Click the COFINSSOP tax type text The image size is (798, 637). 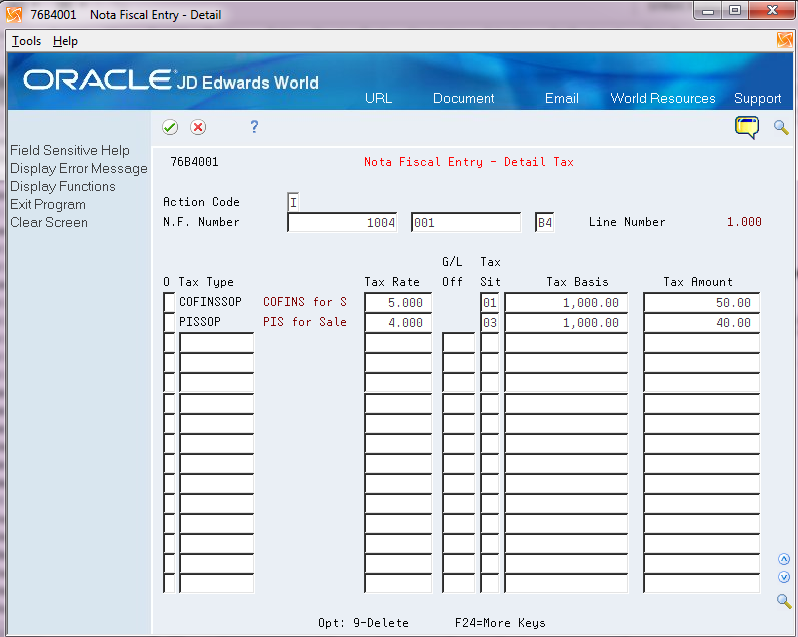pyautogui.click(x=210, y=302)
